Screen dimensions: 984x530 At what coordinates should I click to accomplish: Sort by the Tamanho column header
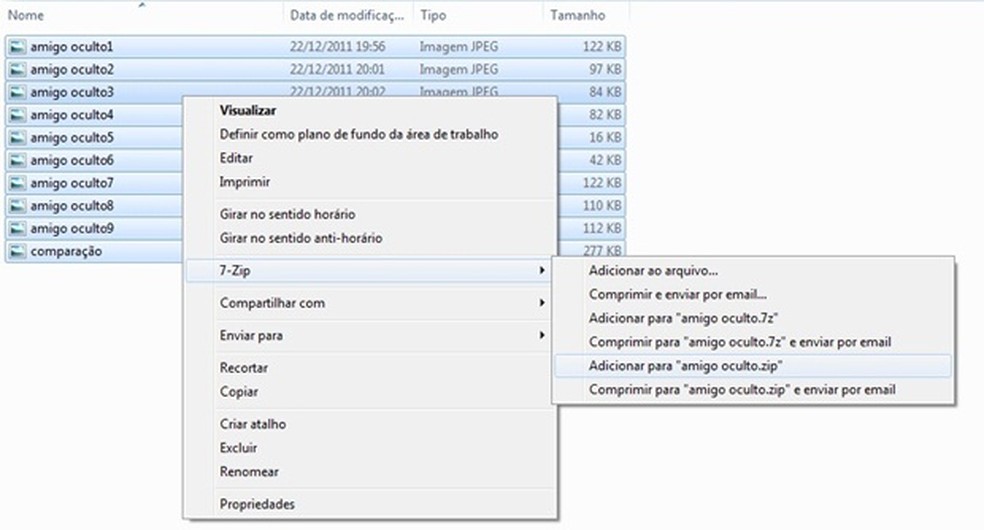[x=578, y=15]
